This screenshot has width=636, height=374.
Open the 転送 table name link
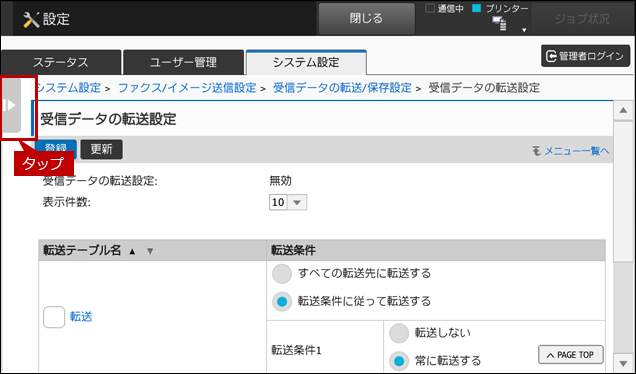tap(81, 317)
